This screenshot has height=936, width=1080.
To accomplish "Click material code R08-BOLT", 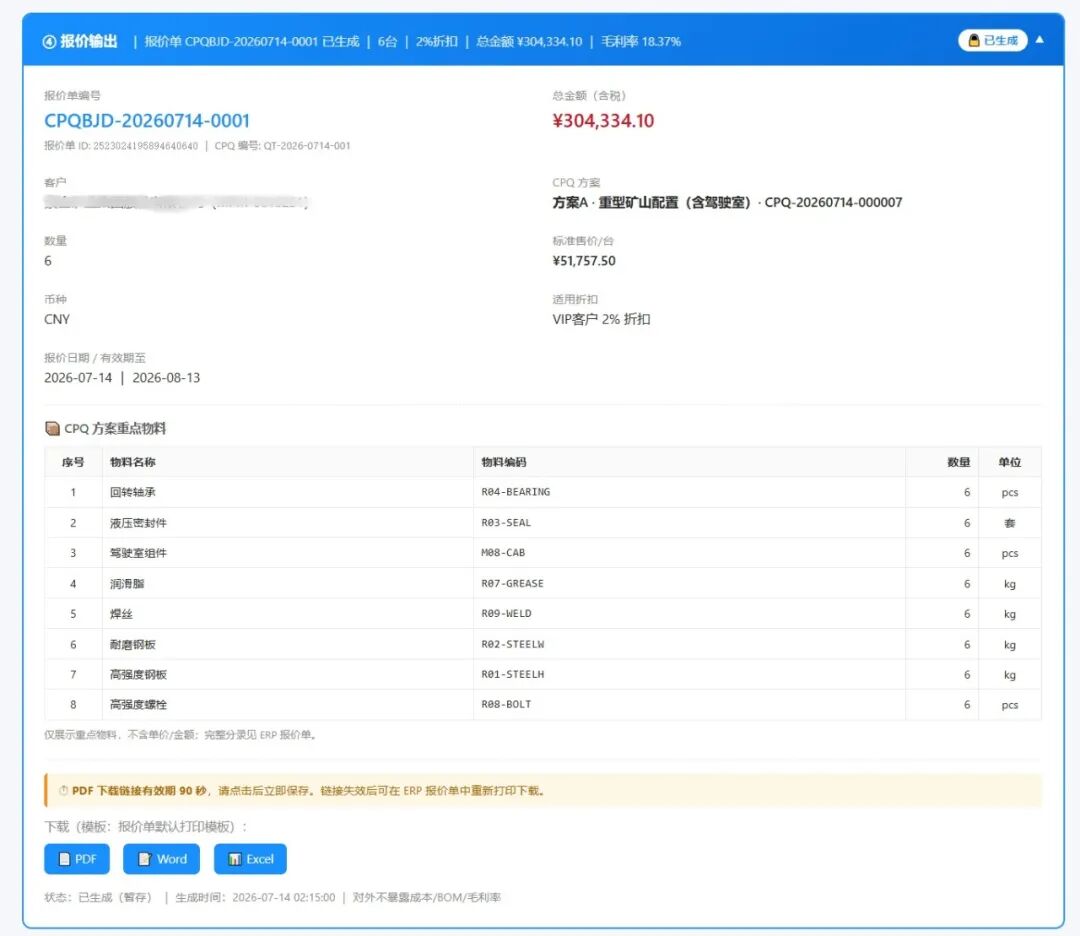I will 506,704.
